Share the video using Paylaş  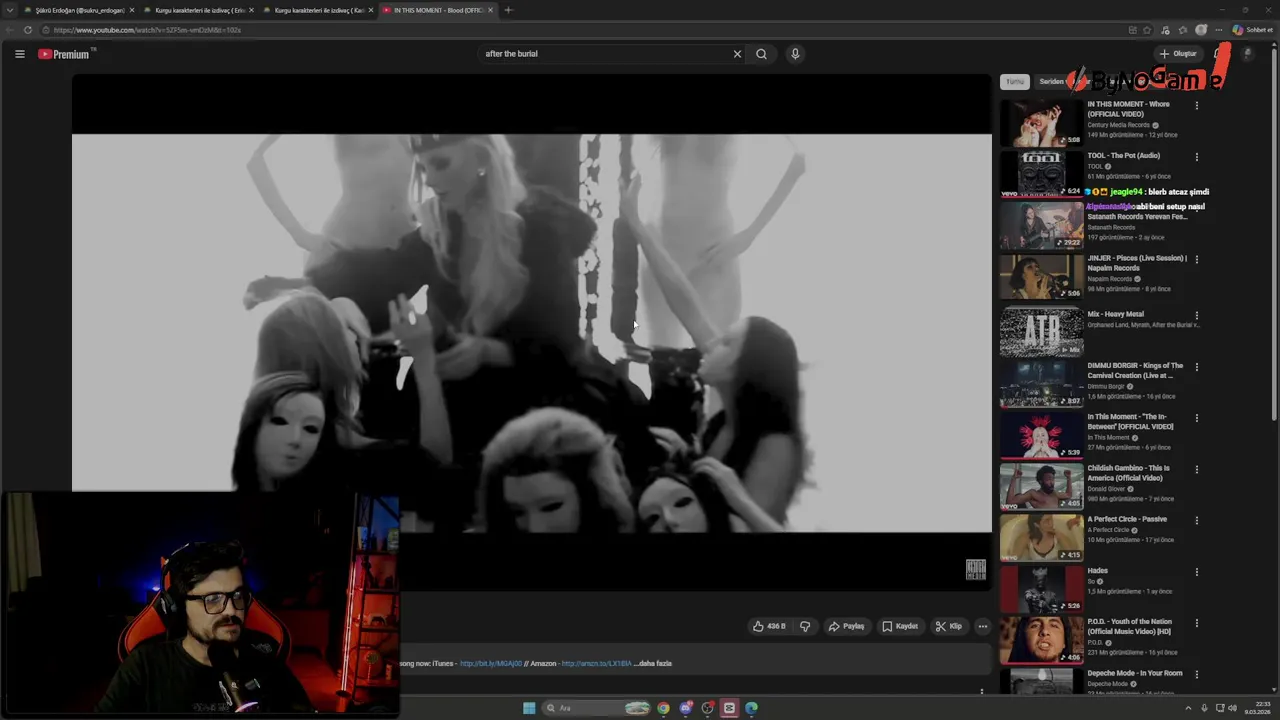point(846,626)
